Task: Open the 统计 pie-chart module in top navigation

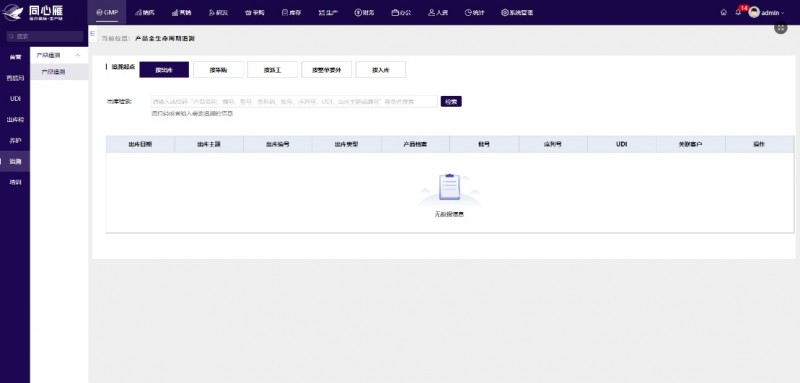Action: pos(474,13)
